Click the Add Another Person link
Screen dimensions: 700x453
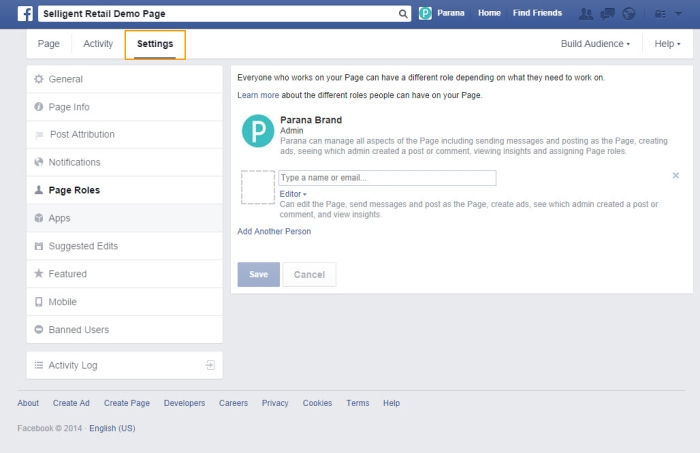[274, 231]
